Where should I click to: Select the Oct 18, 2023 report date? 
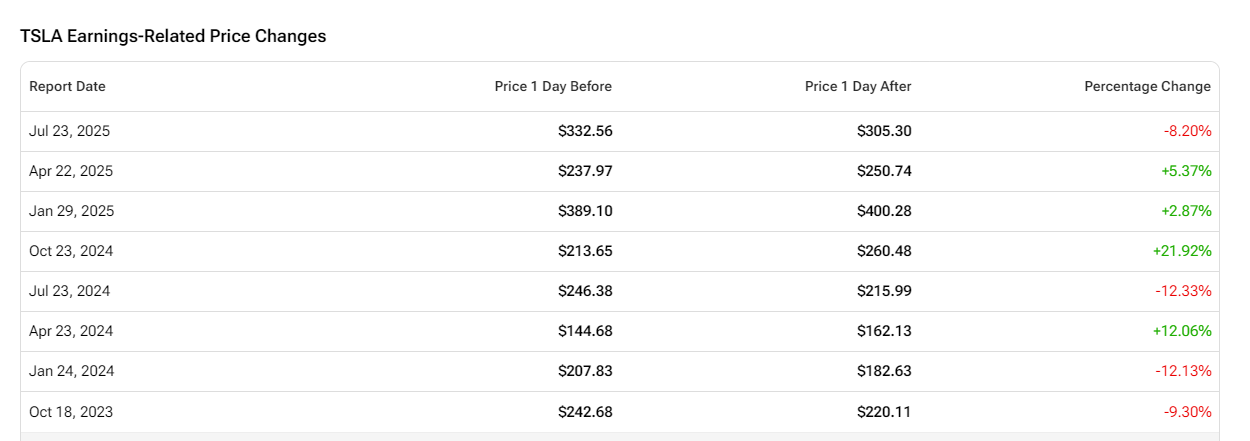[71, 411]
